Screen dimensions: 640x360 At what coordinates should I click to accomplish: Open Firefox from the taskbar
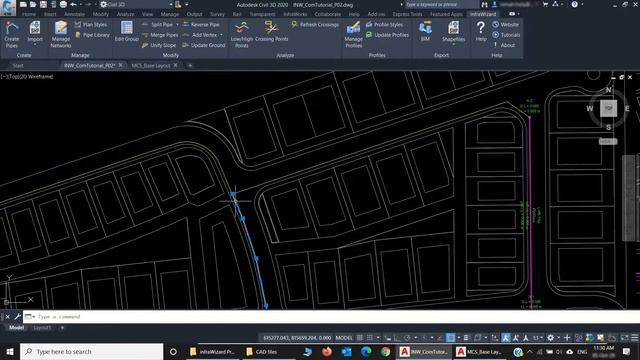(x=327, y=351)
